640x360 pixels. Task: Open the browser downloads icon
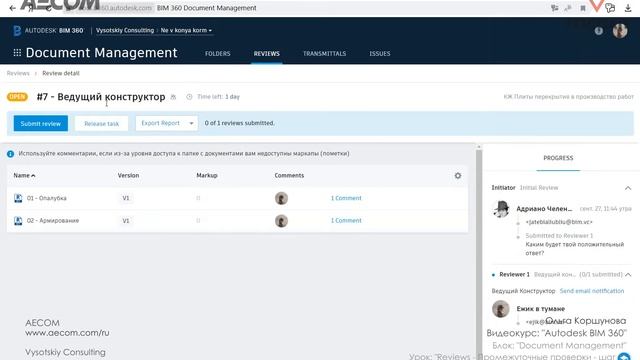(628, 8)
